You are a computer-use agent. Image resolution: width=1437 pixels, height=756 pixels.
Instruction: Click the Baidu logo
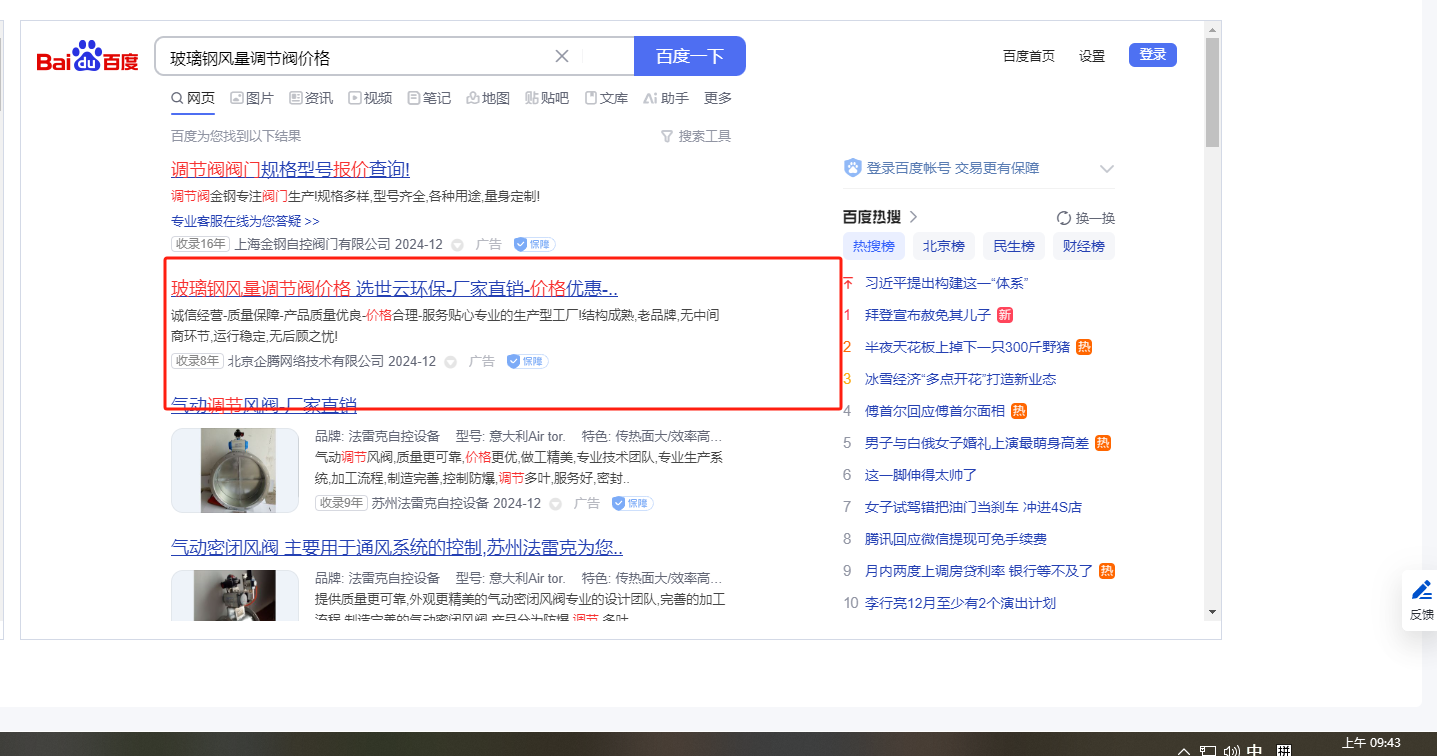[88, 58]
